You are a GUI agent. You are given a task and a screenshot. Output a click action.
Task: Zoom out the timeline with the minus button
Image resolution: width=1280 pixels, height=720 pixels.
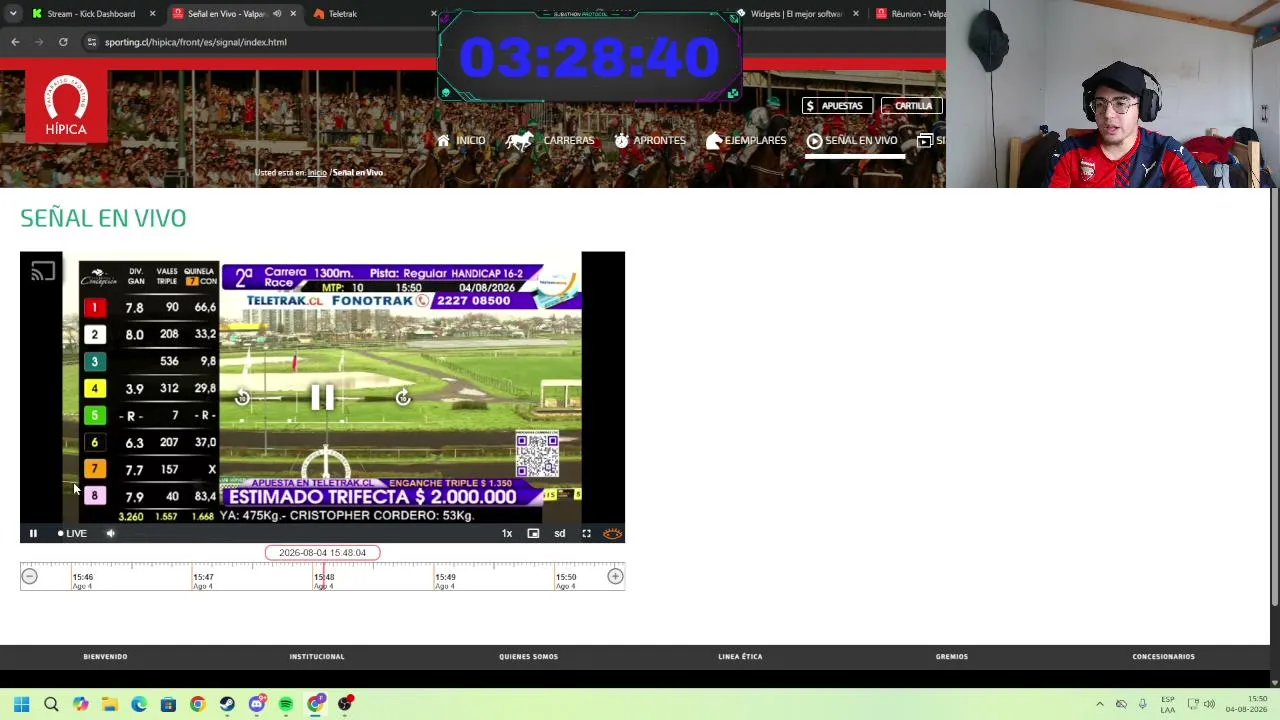[29, 576]
